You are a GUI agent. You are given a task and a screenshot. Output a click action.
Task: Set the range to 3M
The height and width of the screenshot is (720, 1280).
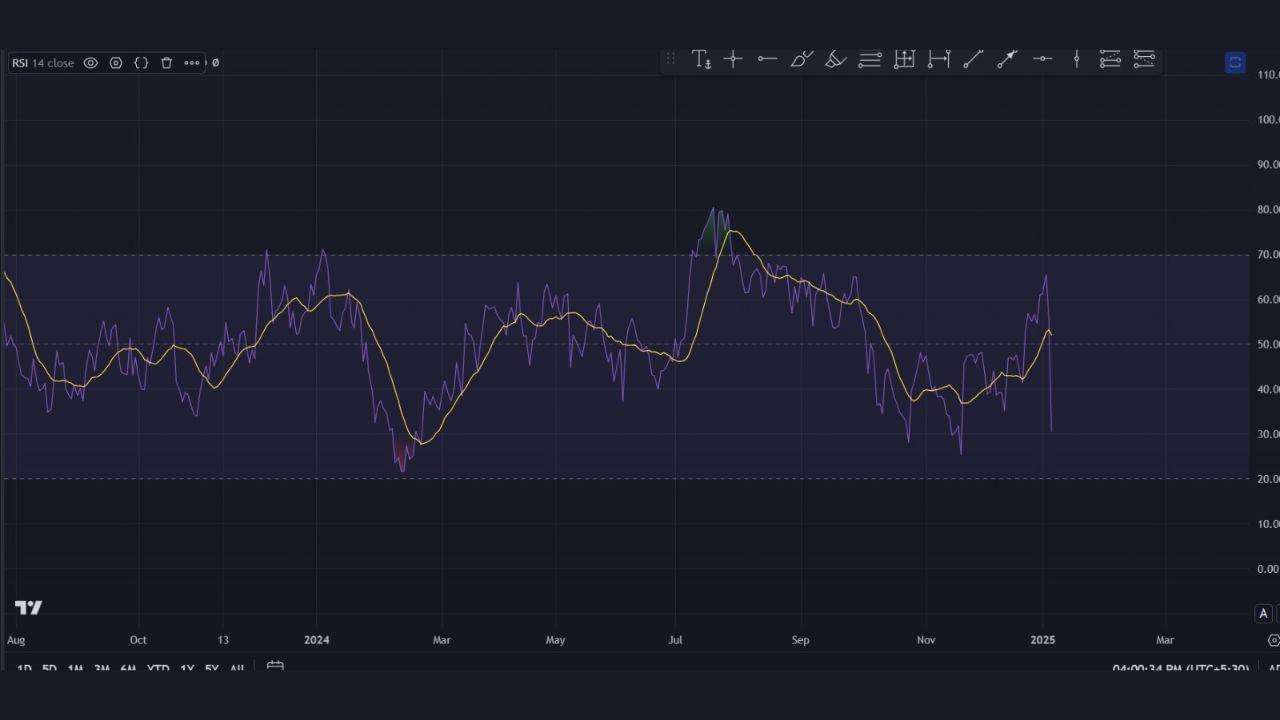click(x=101, y=669)
